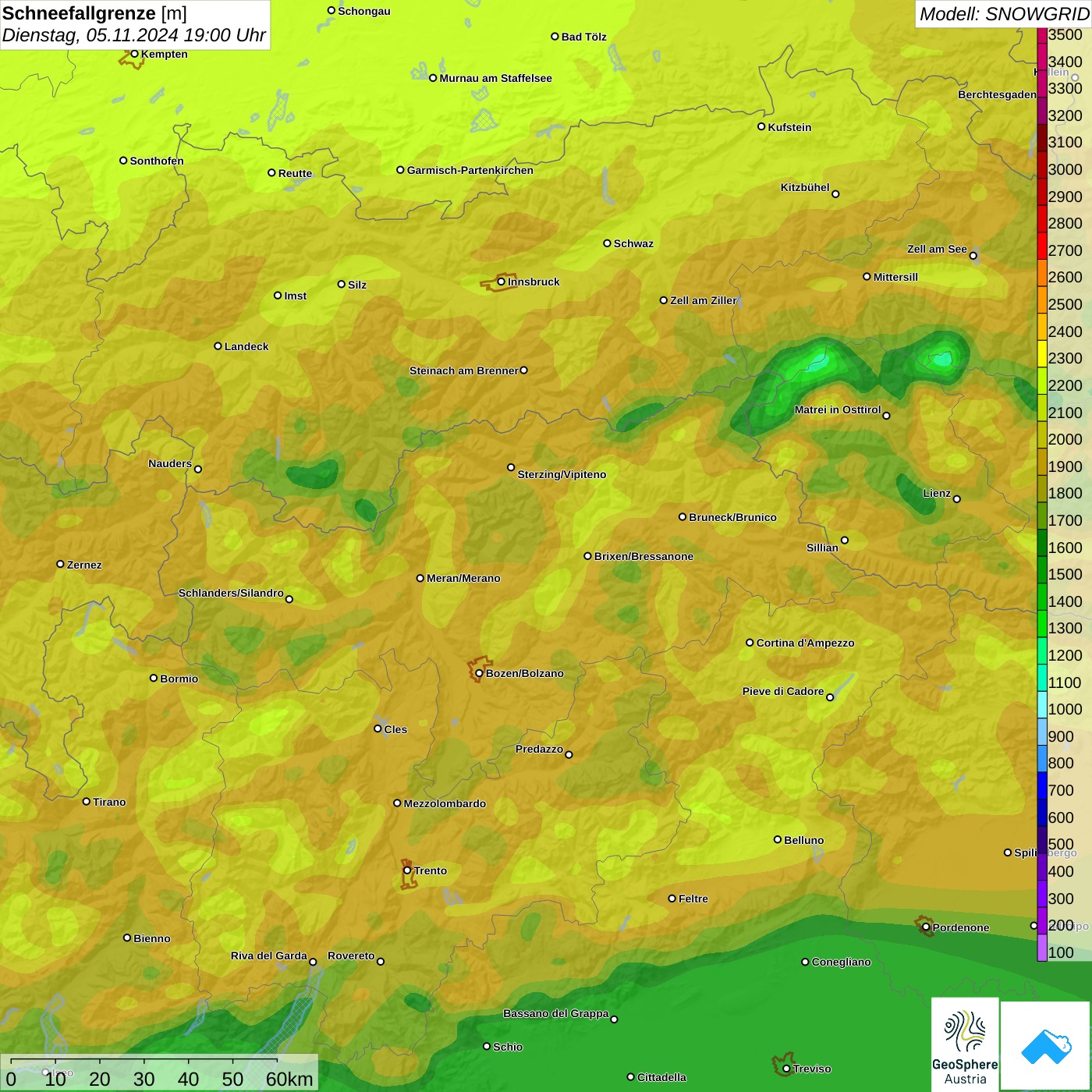The image size is (1092, 1092).
Task: Click the Garmisch-Partenkirchen label
Action: pos(470,170)
